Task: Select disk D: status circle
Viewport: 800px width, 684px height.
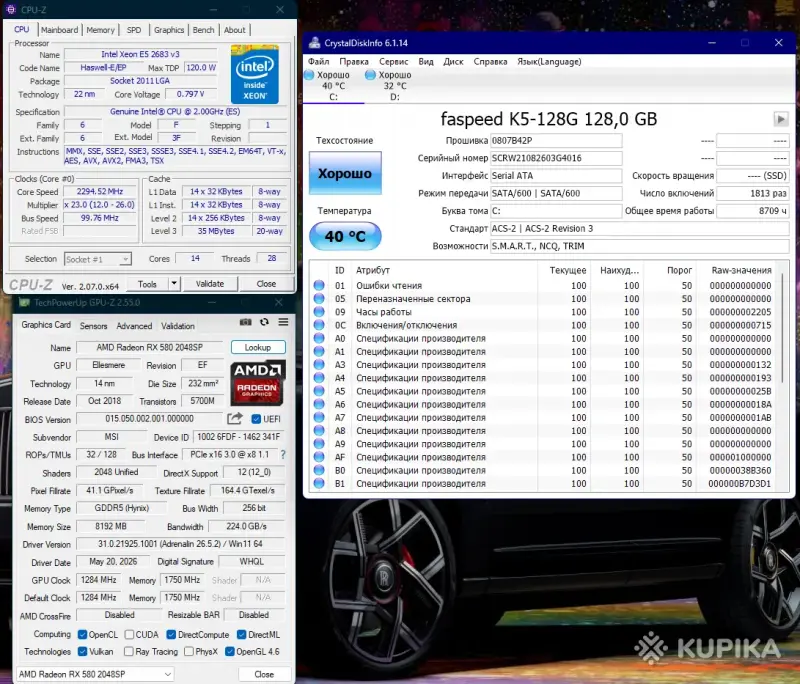Action: click(x=370, y=75)
